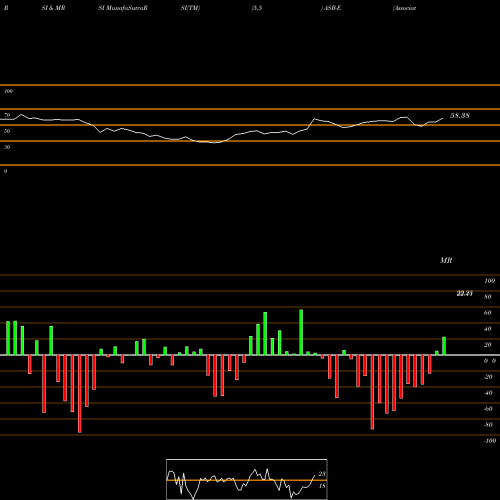Click the lowest dip of the RSI line
This screenshot has height=500, width=500.
click(214, 142)
